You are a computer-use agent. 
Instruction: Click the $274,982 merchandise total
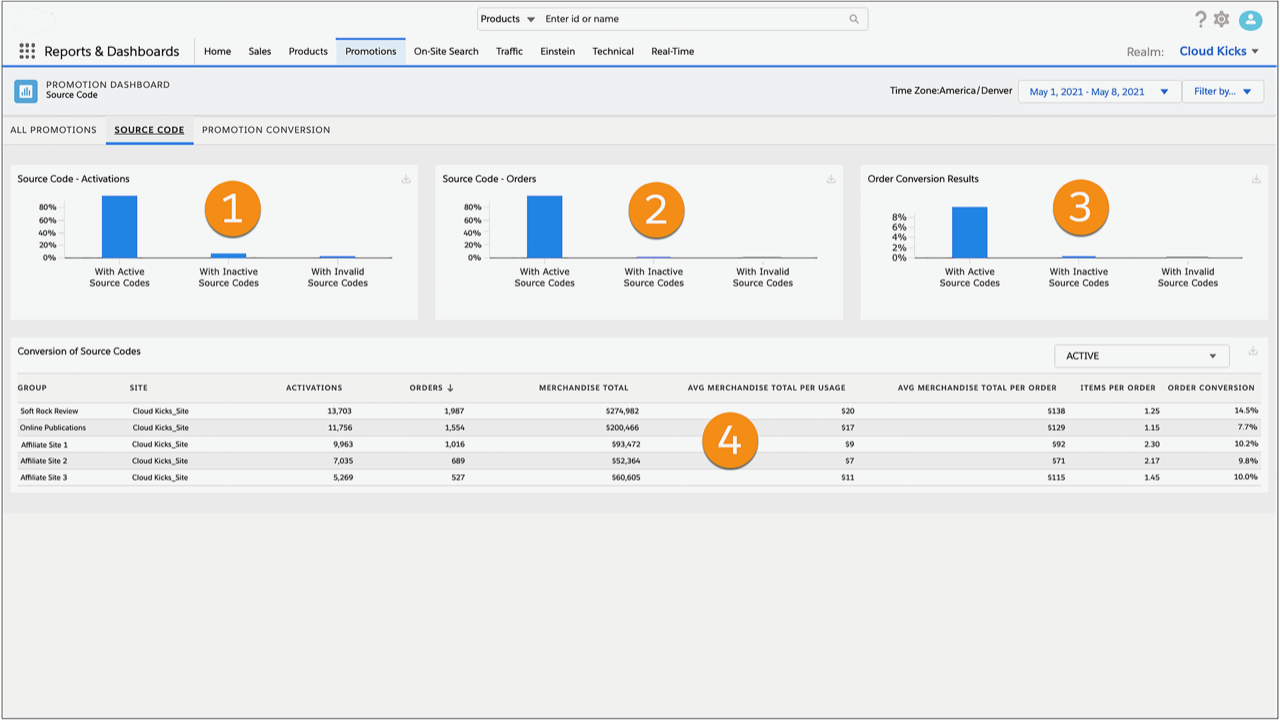(621, 411)
